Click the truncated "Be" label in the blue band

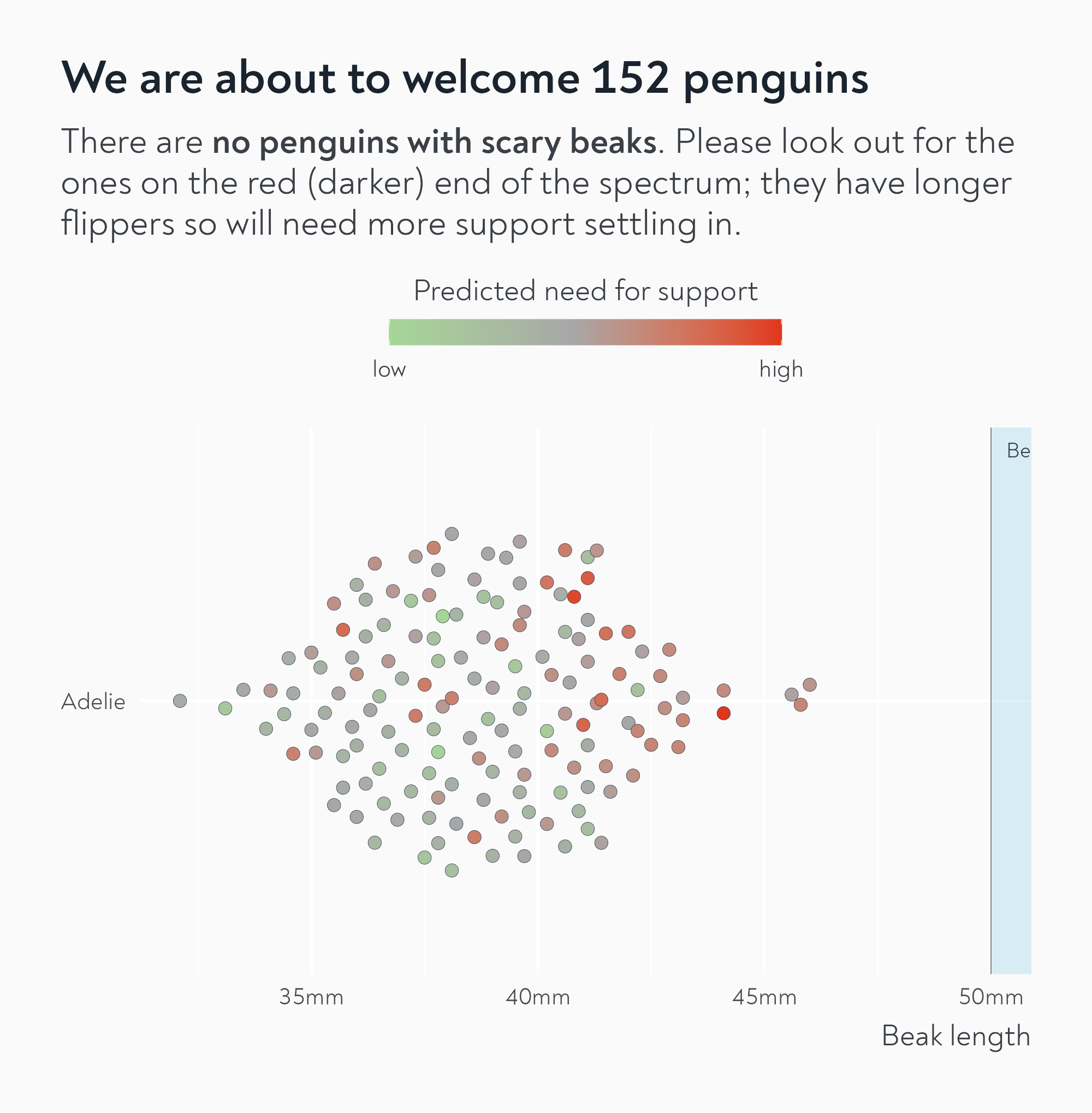click(x=1018, y=451)
